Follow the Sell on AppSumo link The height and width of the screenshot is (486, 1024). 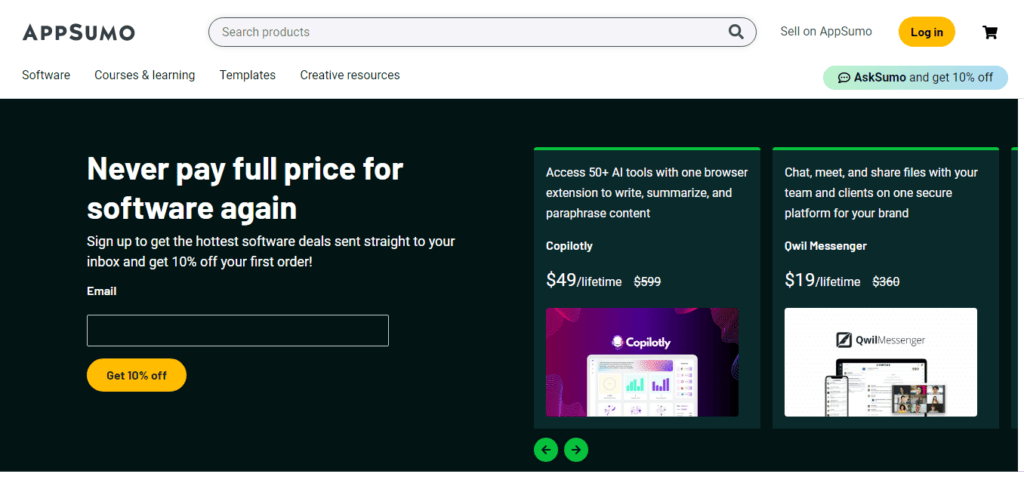(826, 32)
